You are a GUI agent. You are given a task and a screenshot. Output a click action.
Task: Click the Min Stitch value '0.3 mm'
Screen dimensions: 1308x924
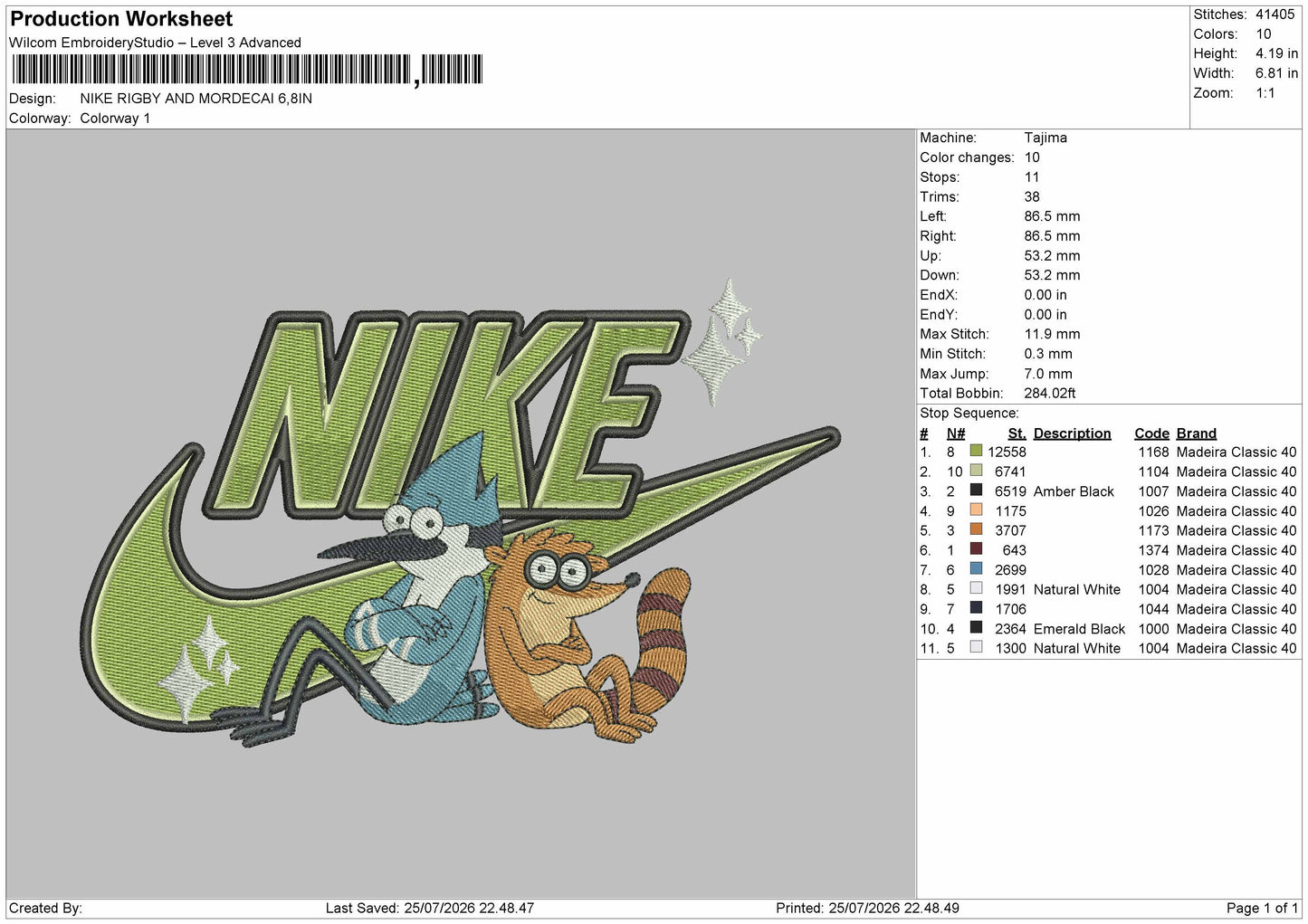pyautogui.click(x=1048, y=354)
